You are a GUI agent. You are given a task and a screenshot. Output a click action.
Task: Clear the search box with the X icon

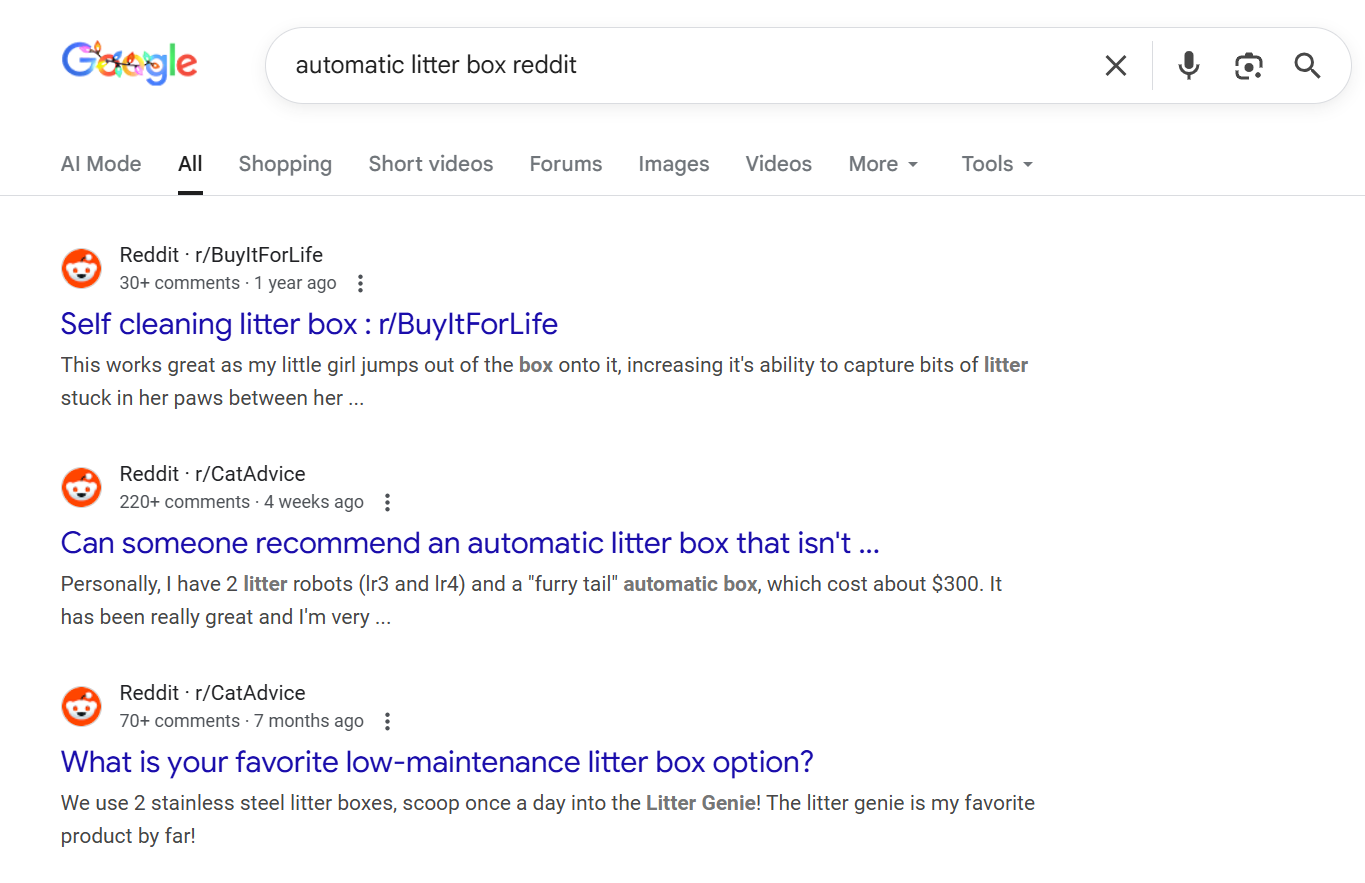(x=1115, y=66)
